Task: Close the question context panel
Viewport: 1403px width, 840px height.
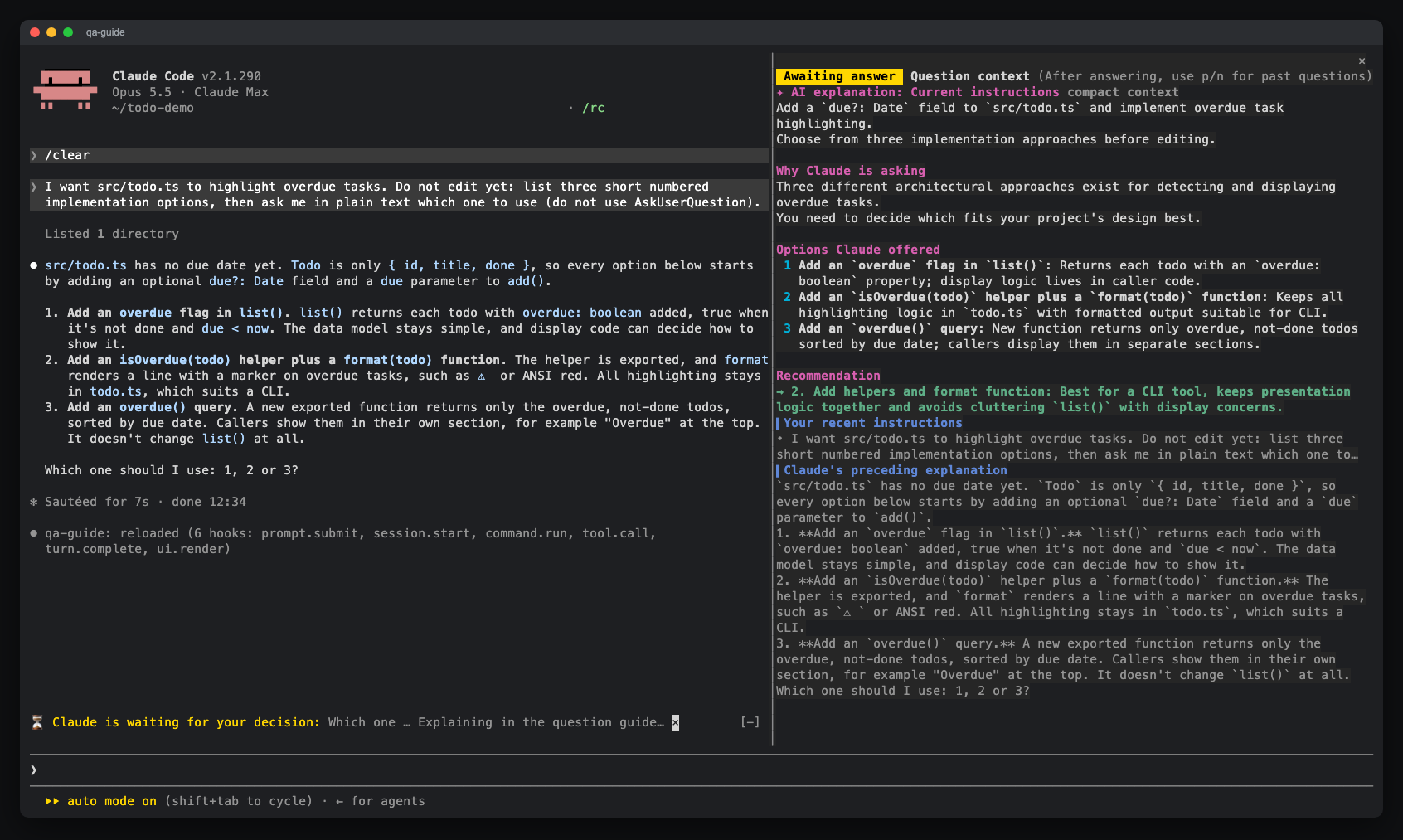Action: (1362, 61)
